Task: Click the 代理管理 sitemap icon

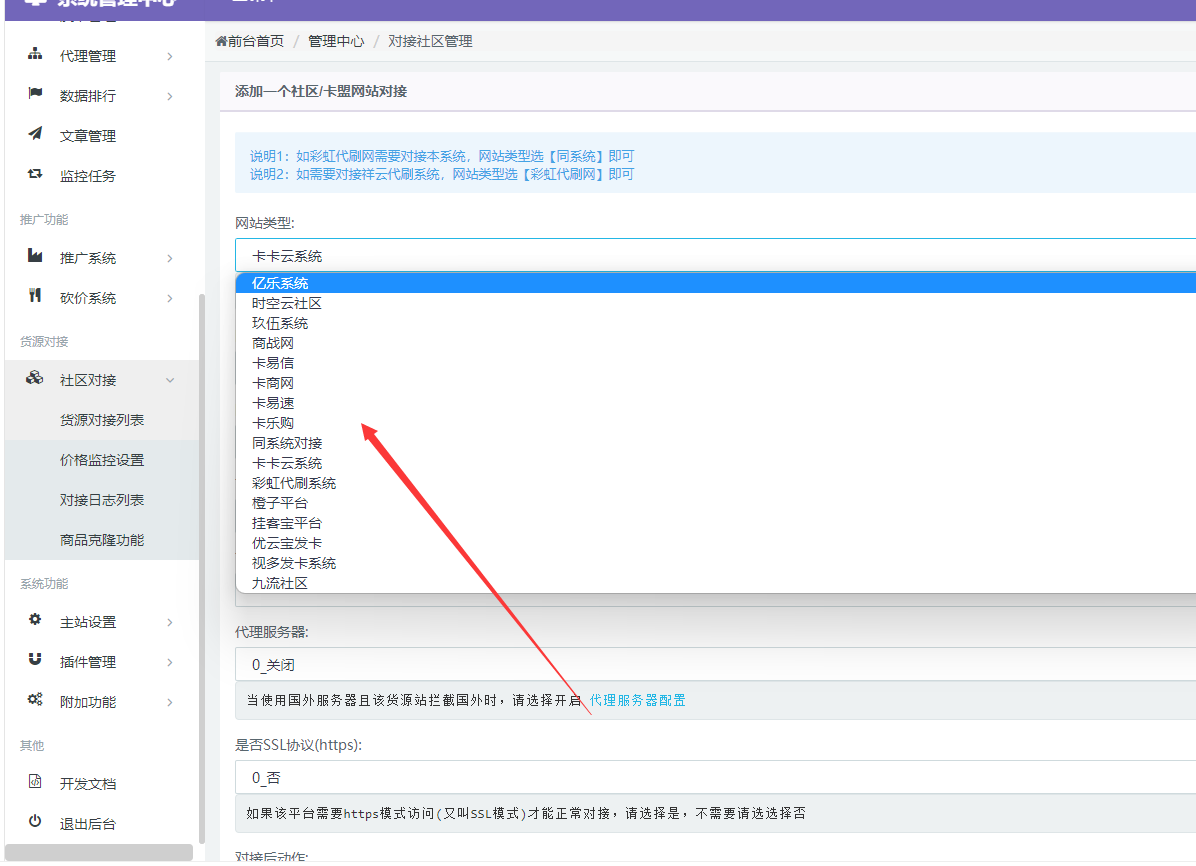Action: point(35,54)
